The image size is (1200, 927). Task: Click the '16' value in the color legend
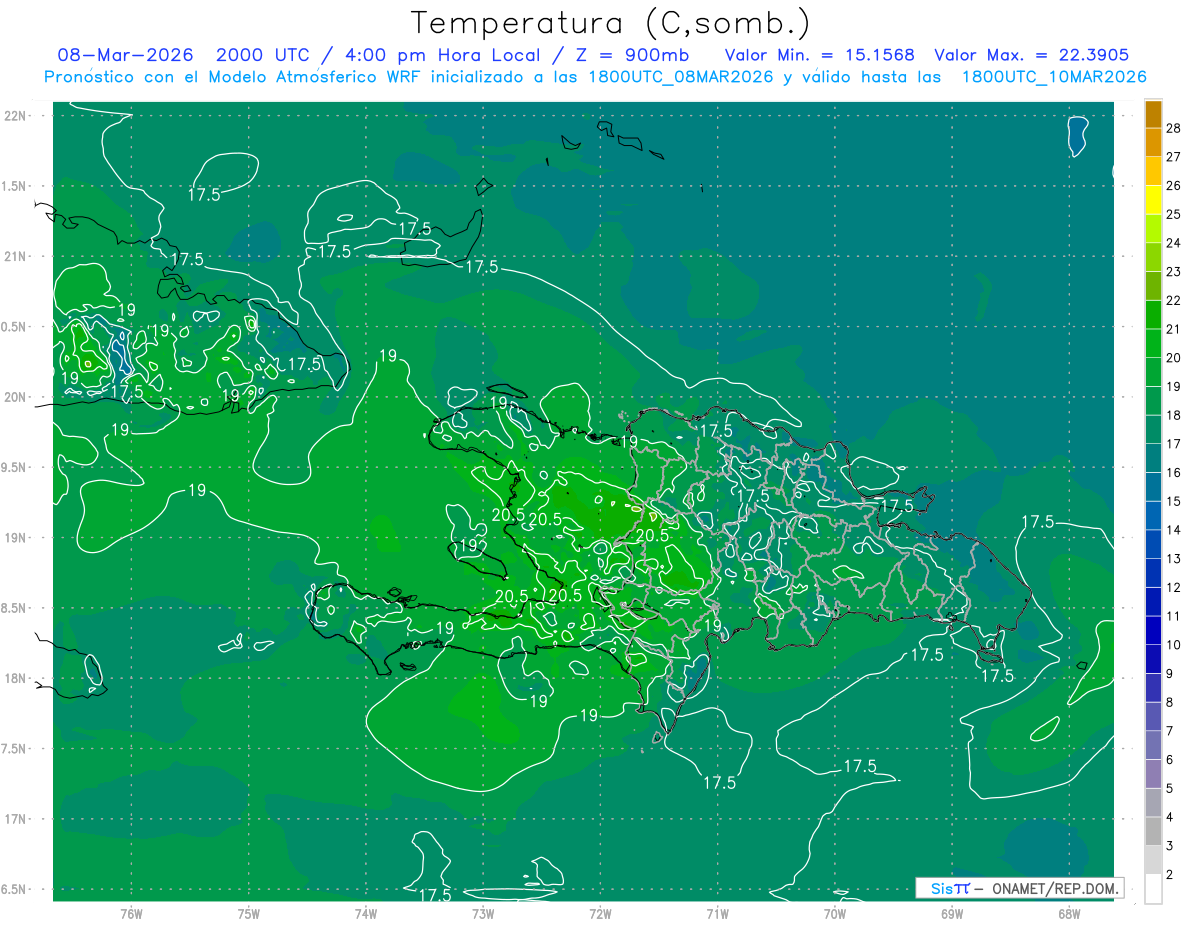point(1174,473)
